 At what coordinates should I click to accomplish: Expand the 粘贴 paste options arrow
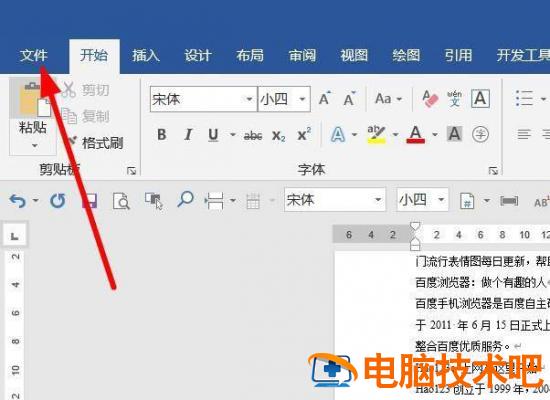click(34, 145)
